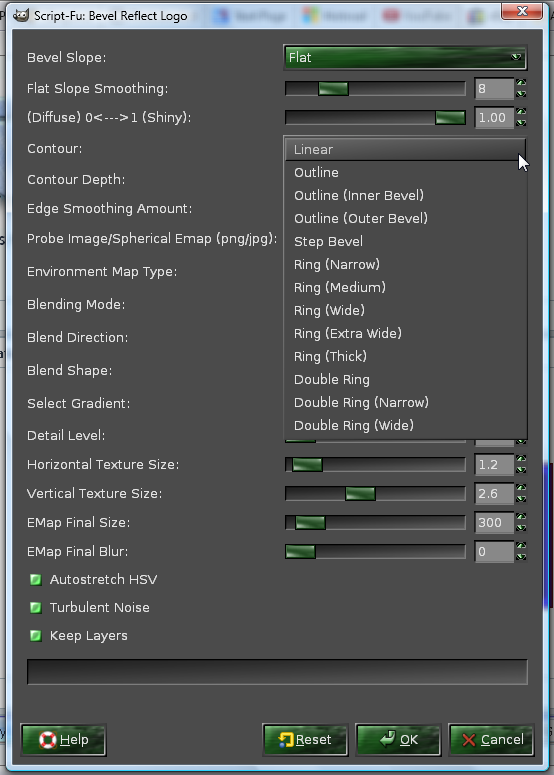The image size is (554, 775).
Task: Increase Flat Slope Smoothing with the up arrow
Action: (521, 83)
